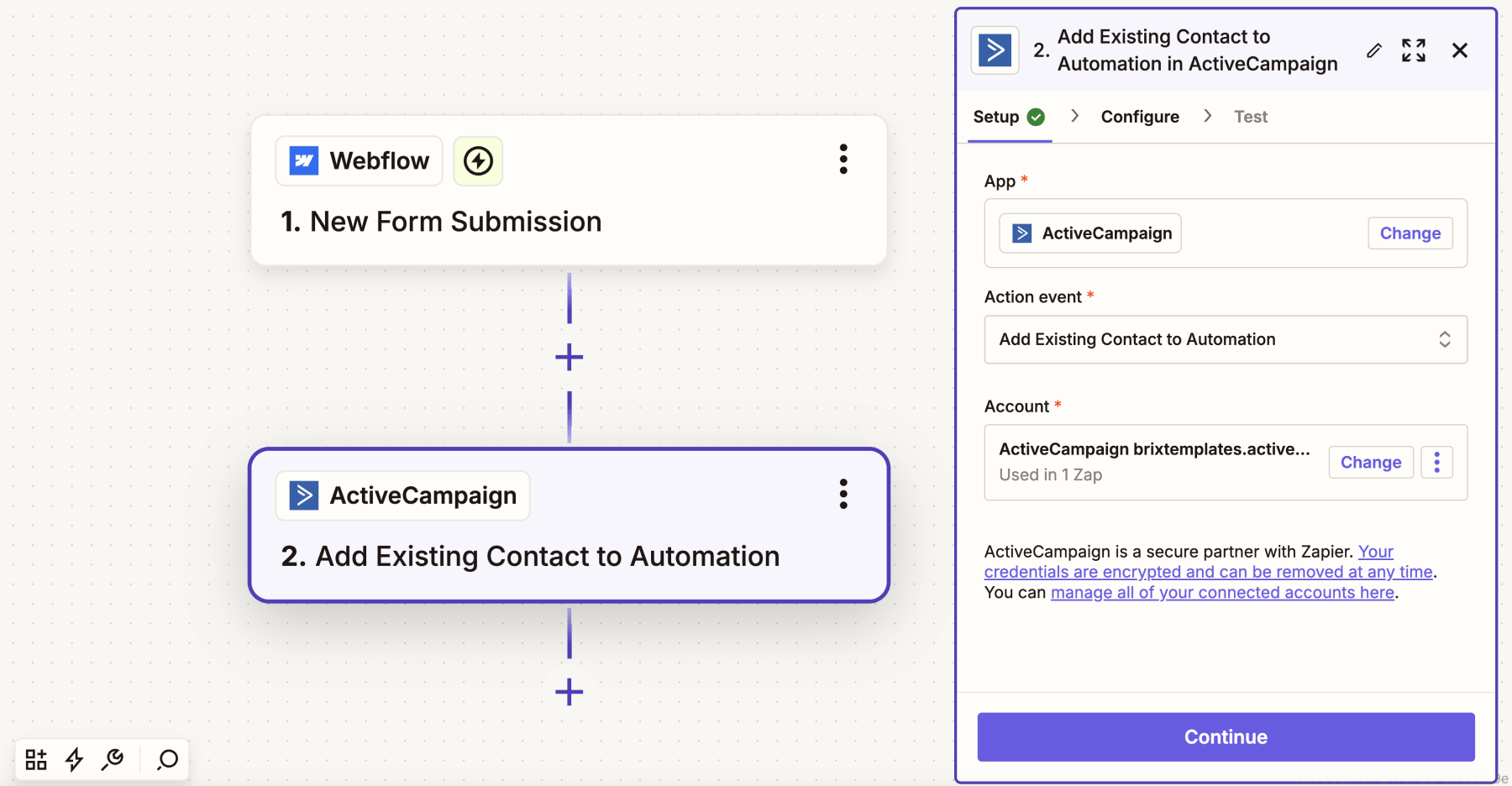Click the ActiveCampaign app chip in App field
Screen dimensions: 1512x786
click(1090, 233)
